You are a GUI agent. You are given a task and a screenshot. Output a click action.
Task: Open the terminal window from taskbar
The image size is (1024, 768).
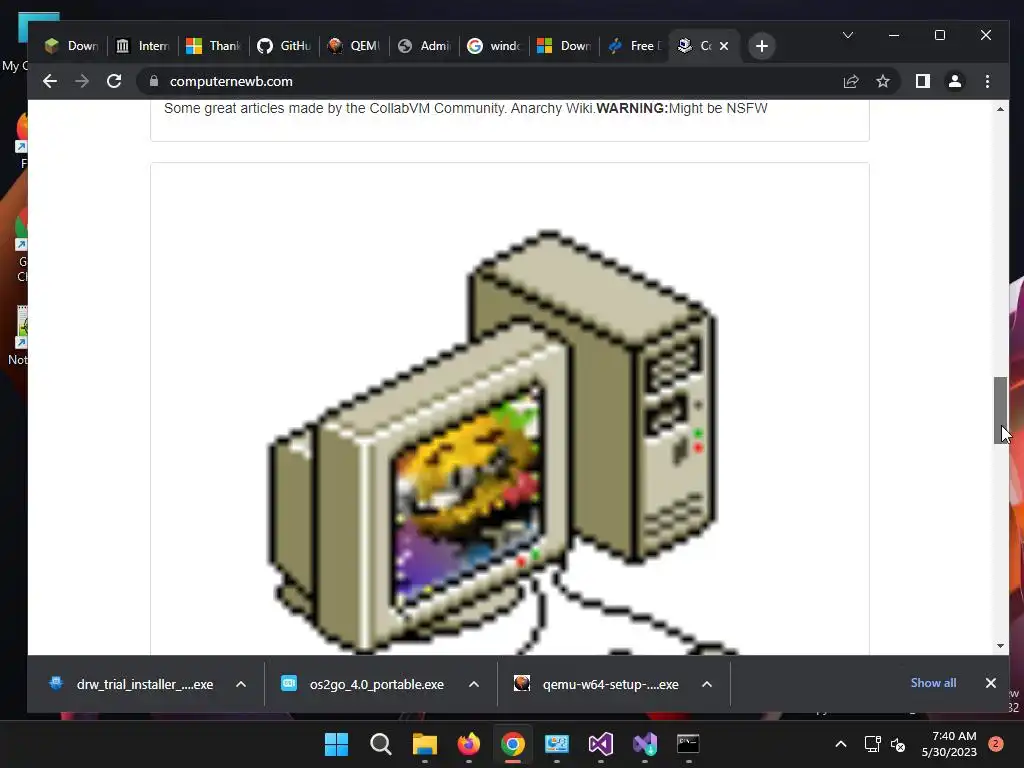point(688,744)
